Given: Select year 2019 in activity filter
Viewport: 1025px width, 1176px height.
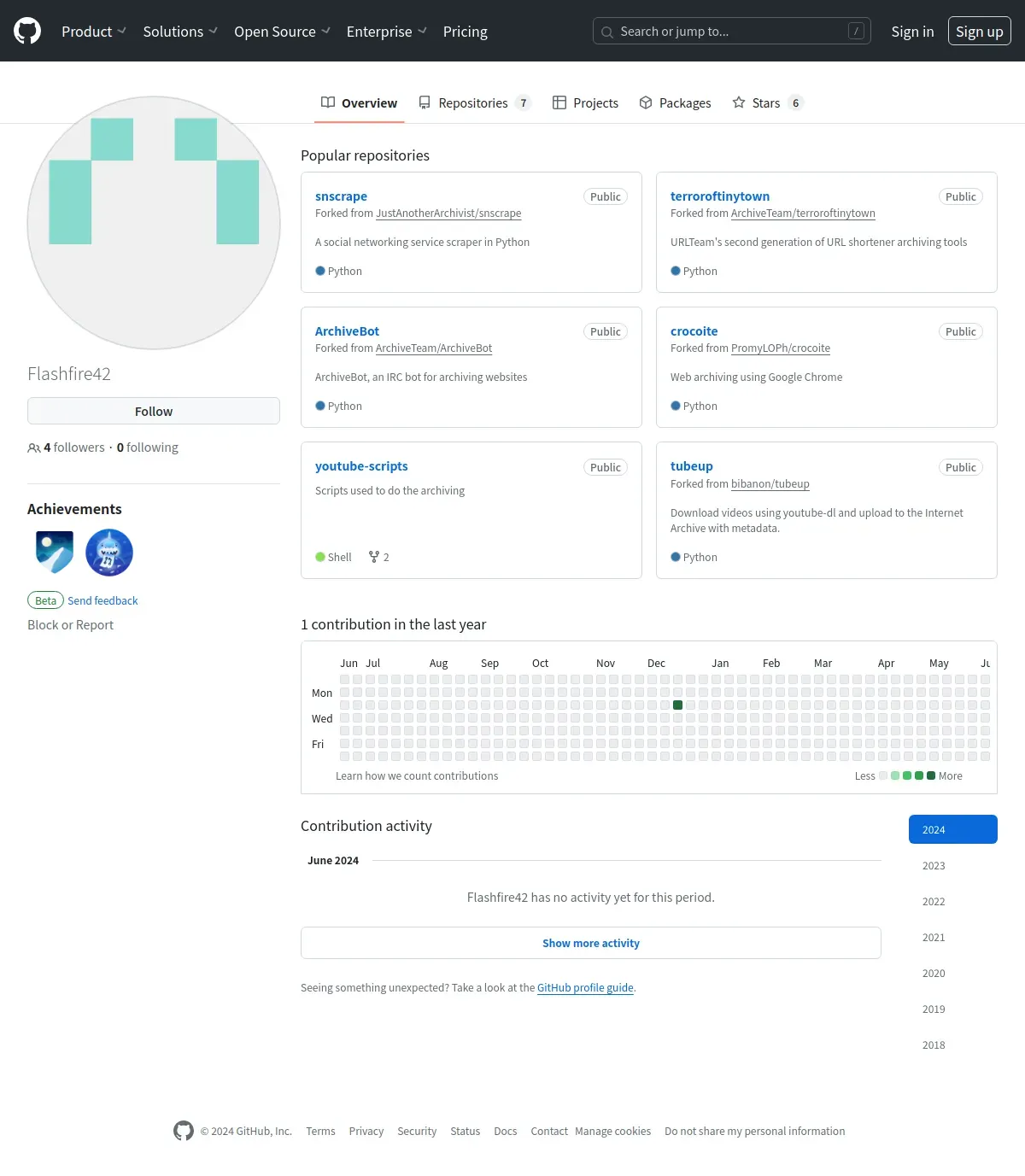Looking at the screenshot, I should (953, 1009).
